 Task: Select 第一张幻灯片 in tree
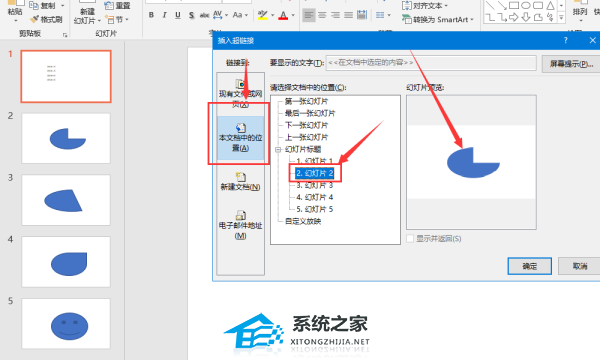[307, 101]
